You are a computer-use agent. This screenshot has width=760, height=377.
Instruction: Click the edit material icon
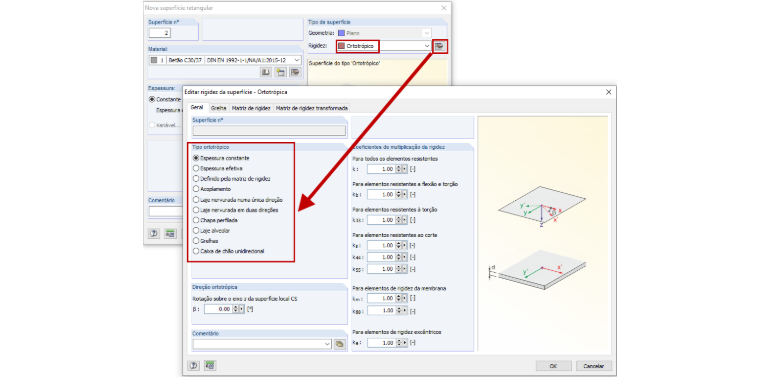point(295,72)
